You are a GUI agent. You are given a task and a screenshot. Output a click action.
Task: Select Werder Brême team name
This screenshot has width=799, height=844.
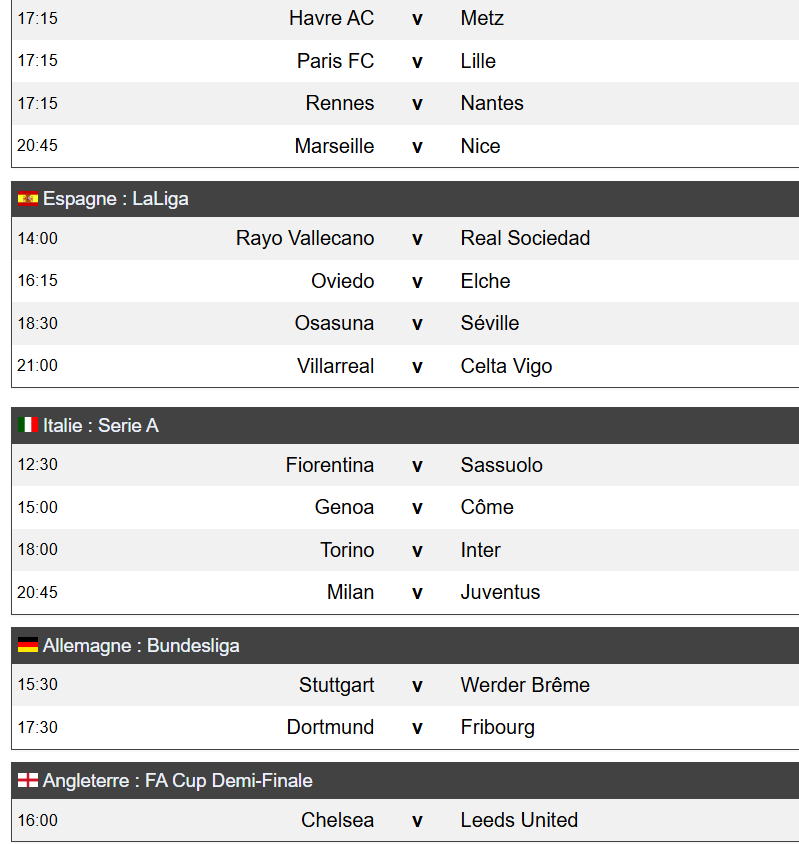point(525,685)
